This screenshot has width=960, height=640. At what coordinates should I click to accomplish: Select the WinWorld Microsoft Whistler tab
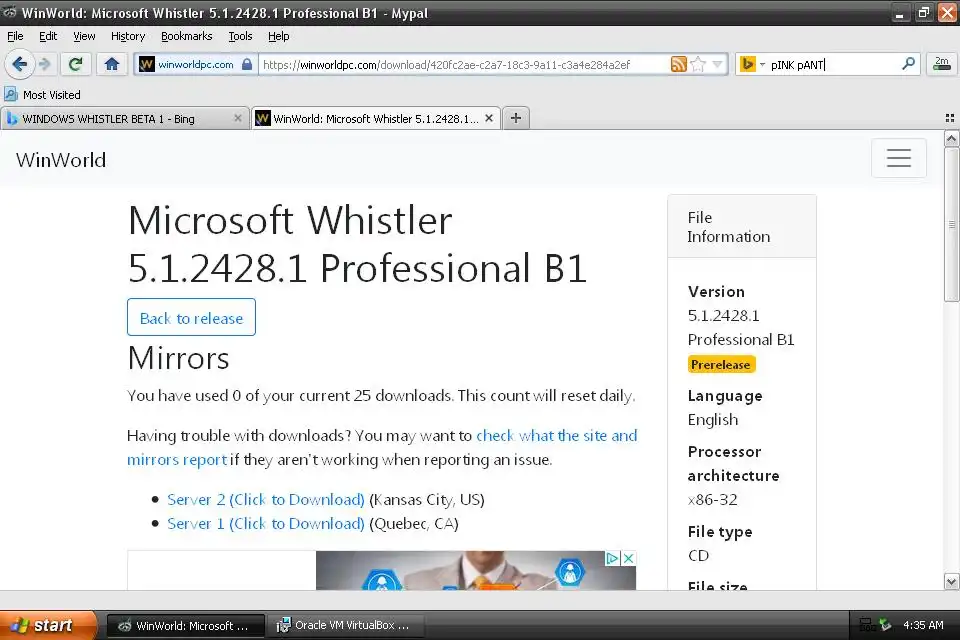tap(376, 118)
